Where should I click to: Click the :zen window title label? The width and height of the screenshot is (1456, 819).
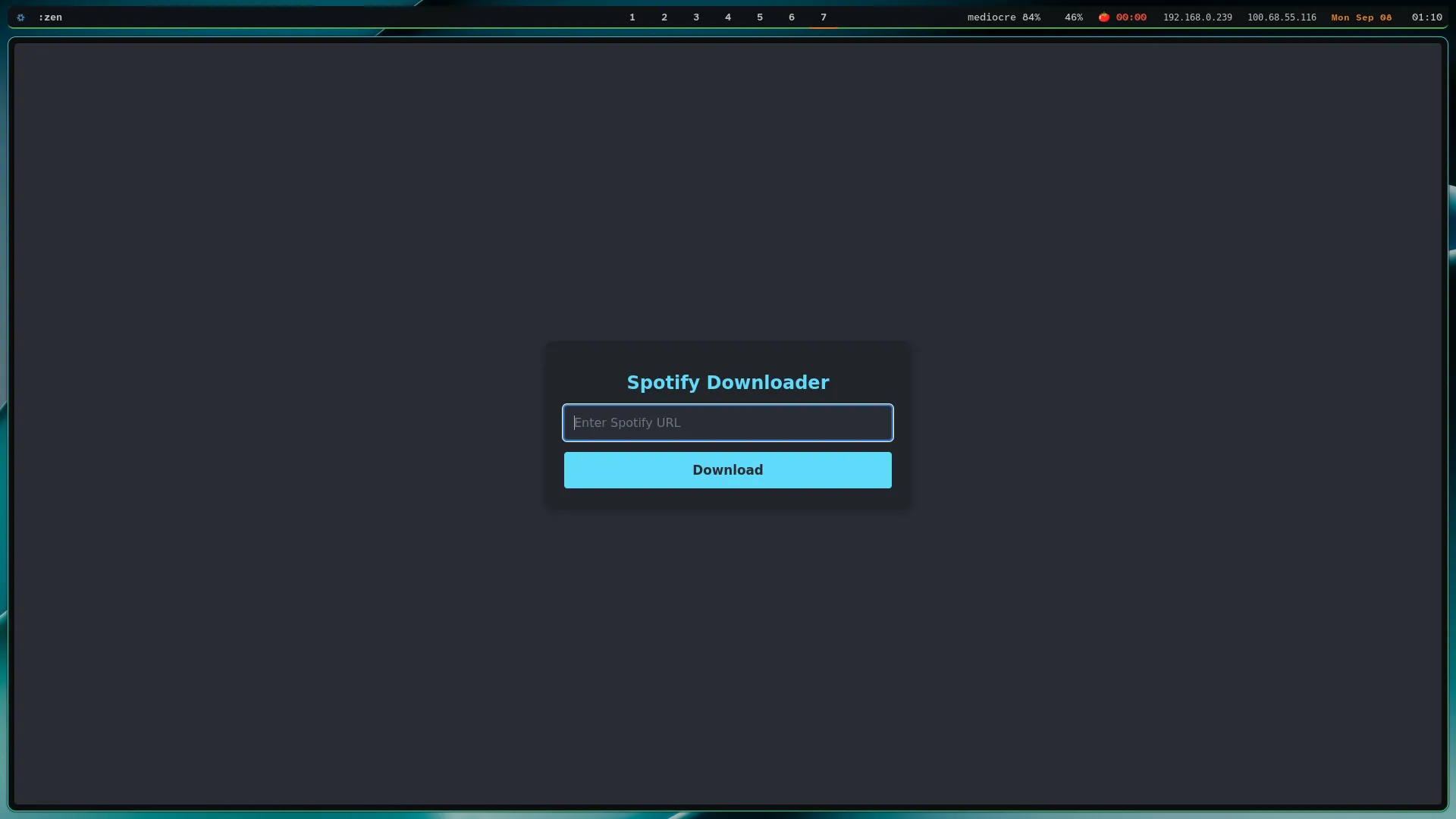click(50, 17)
